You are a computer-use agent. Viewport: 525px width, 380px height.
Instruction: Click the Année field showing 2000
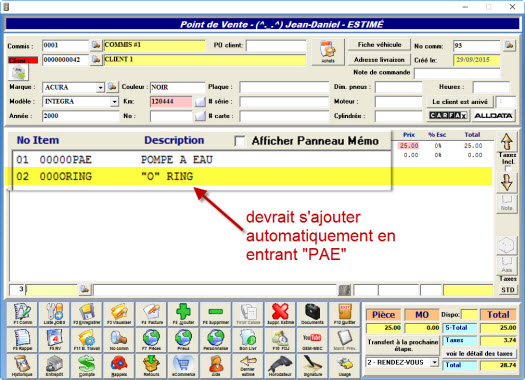(x=80, y=116)
